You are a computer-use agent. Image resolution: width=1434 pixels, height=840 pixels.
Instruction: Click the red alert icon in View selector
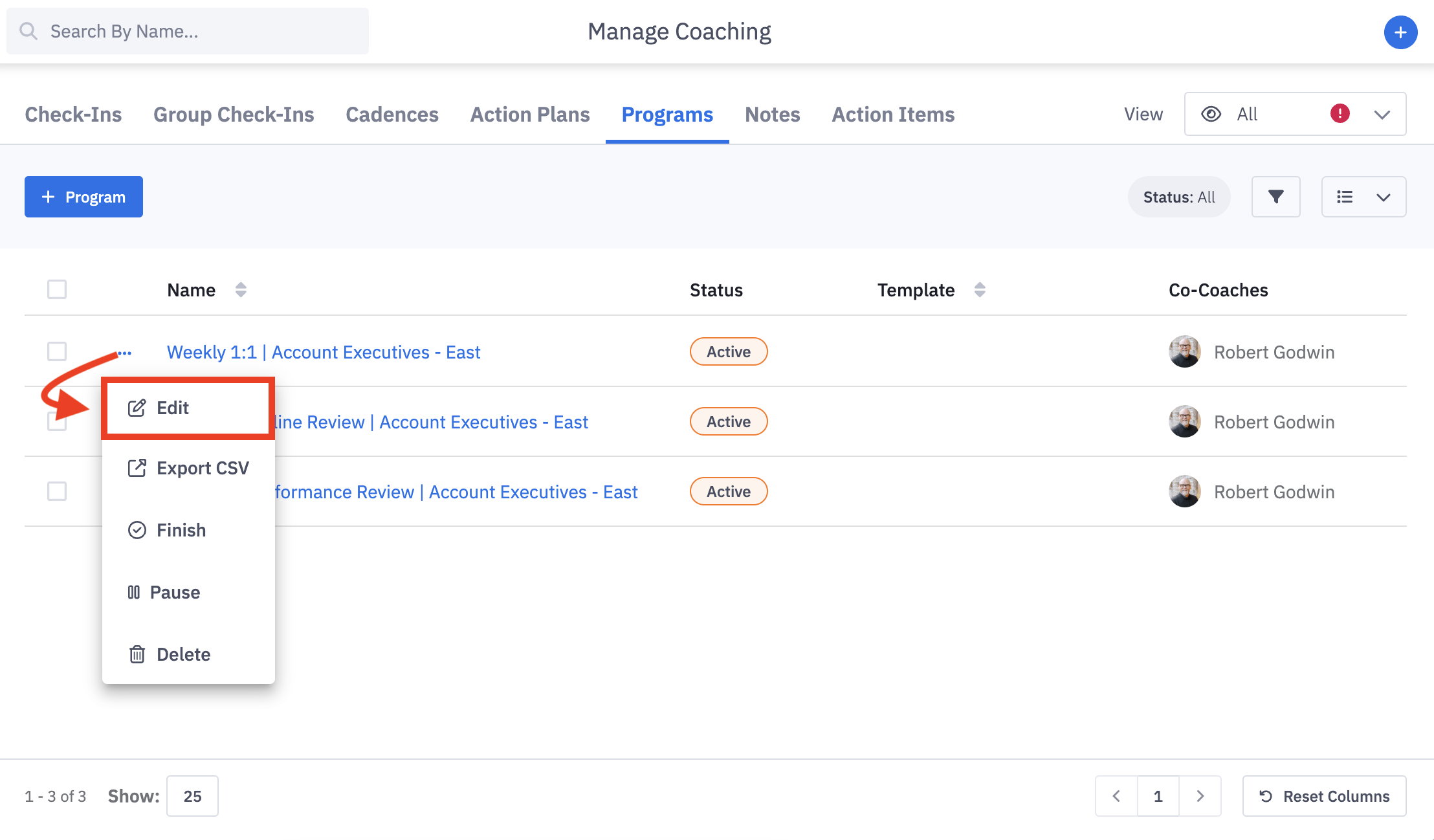click(1340, 114)
